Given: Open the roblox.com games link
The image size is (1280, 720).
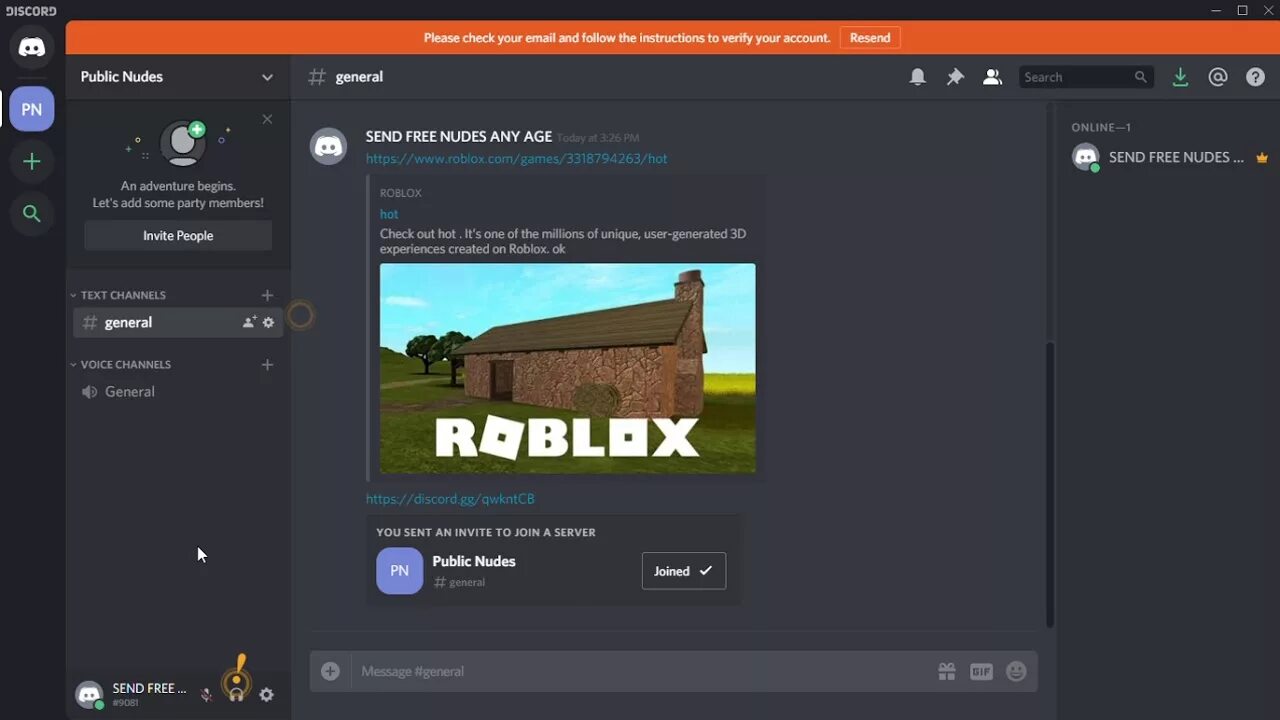Looking at the screenshot, I should tap(516, 158).
